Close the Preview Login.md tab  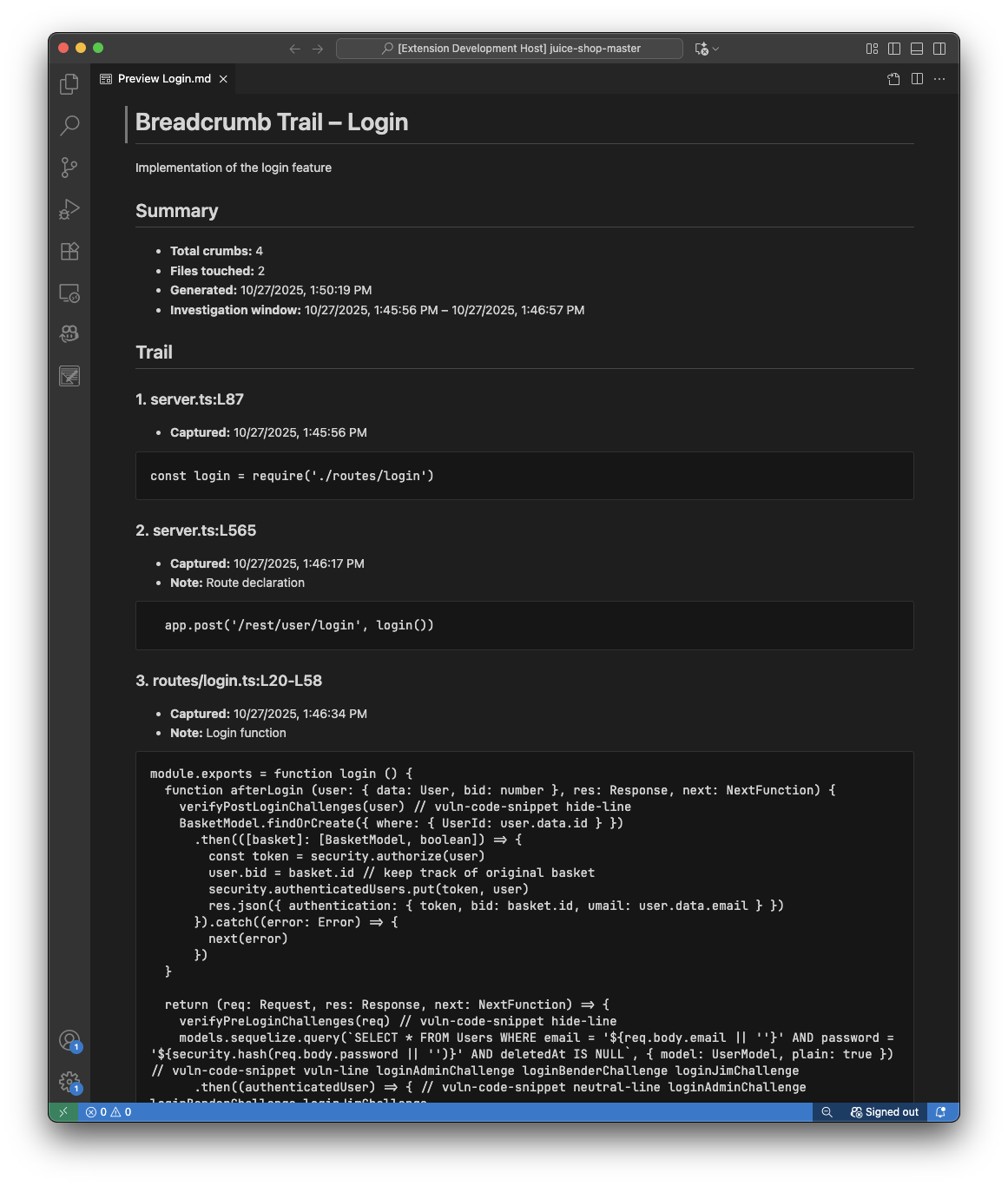point(222,78)
